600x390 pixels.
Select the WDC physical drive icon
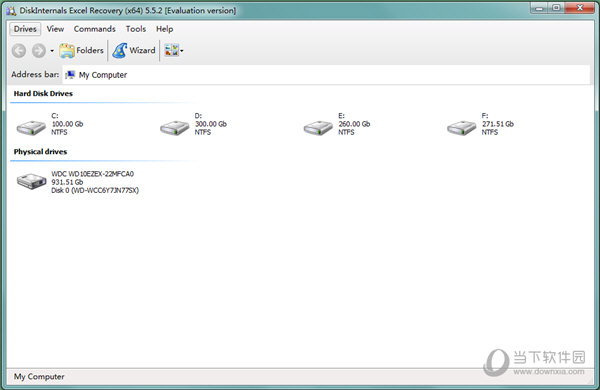click(31, 181)
